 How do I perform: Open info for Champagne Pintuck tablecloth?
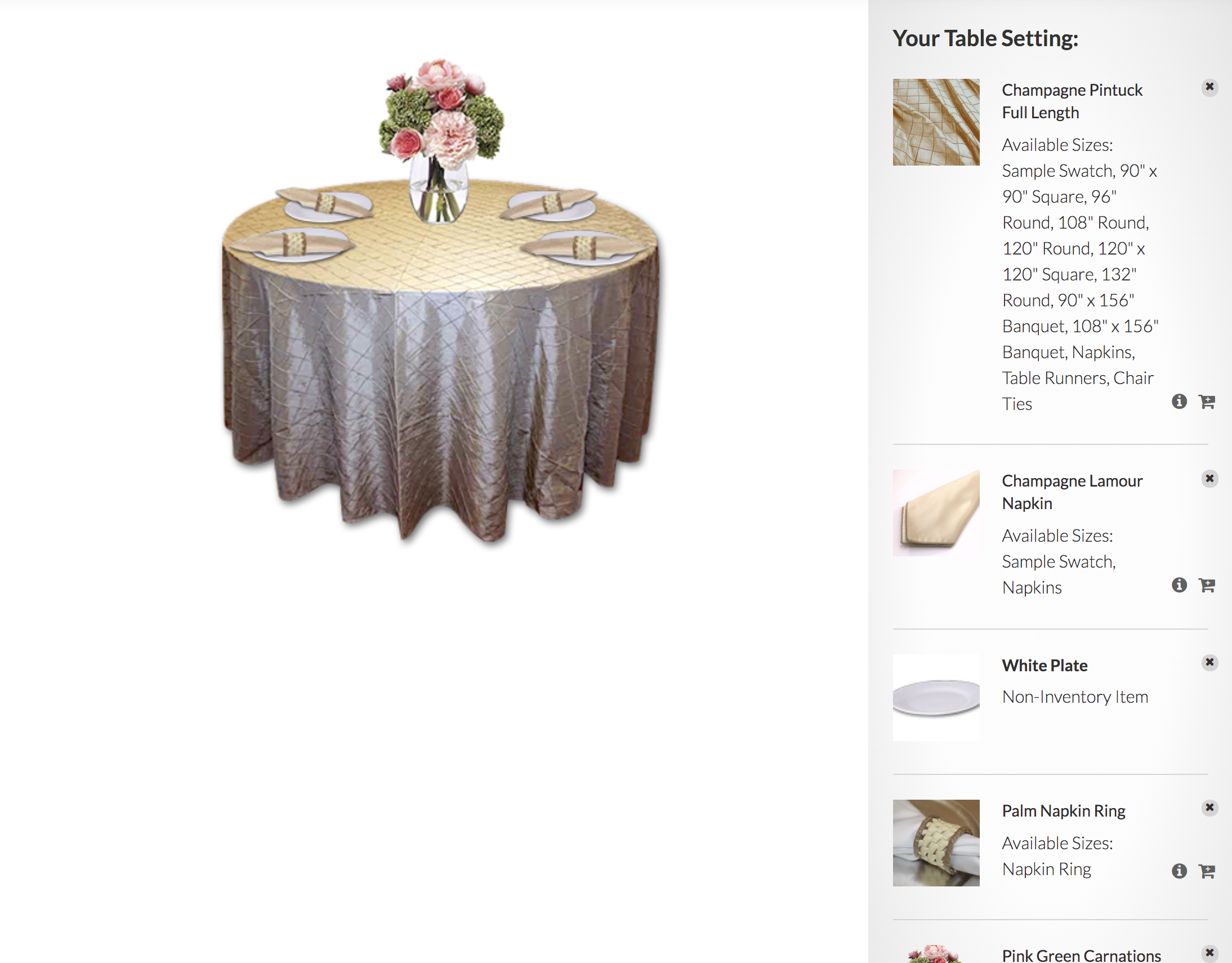point(1179,401)
